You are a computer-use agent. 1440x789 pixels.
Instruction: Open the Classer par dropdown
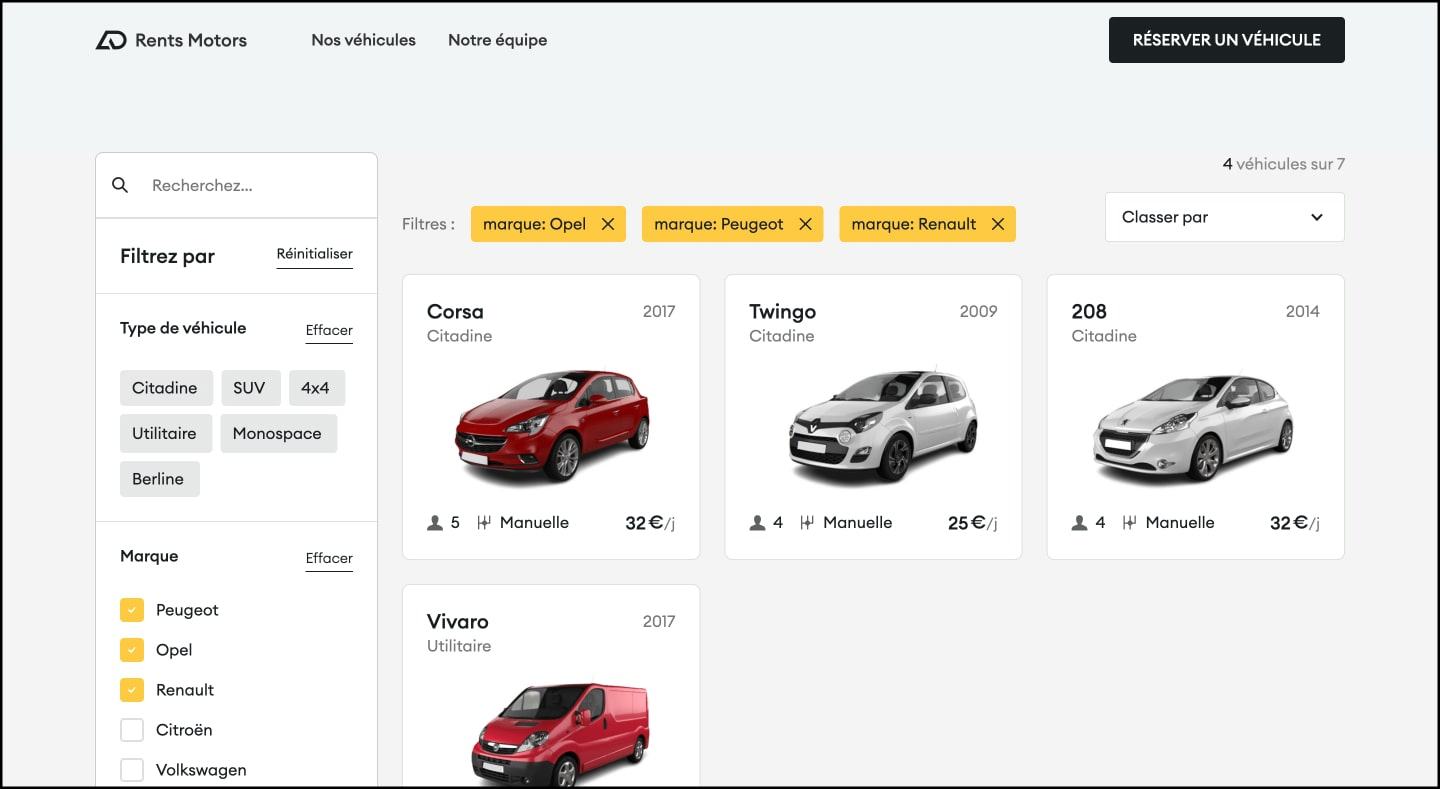[x=1224, y=217]
